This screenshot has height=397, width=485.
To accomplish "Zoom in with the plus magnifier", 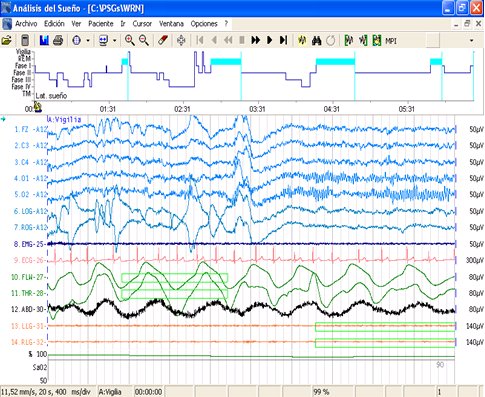I will pyautogui.click(x=130, y=41).
